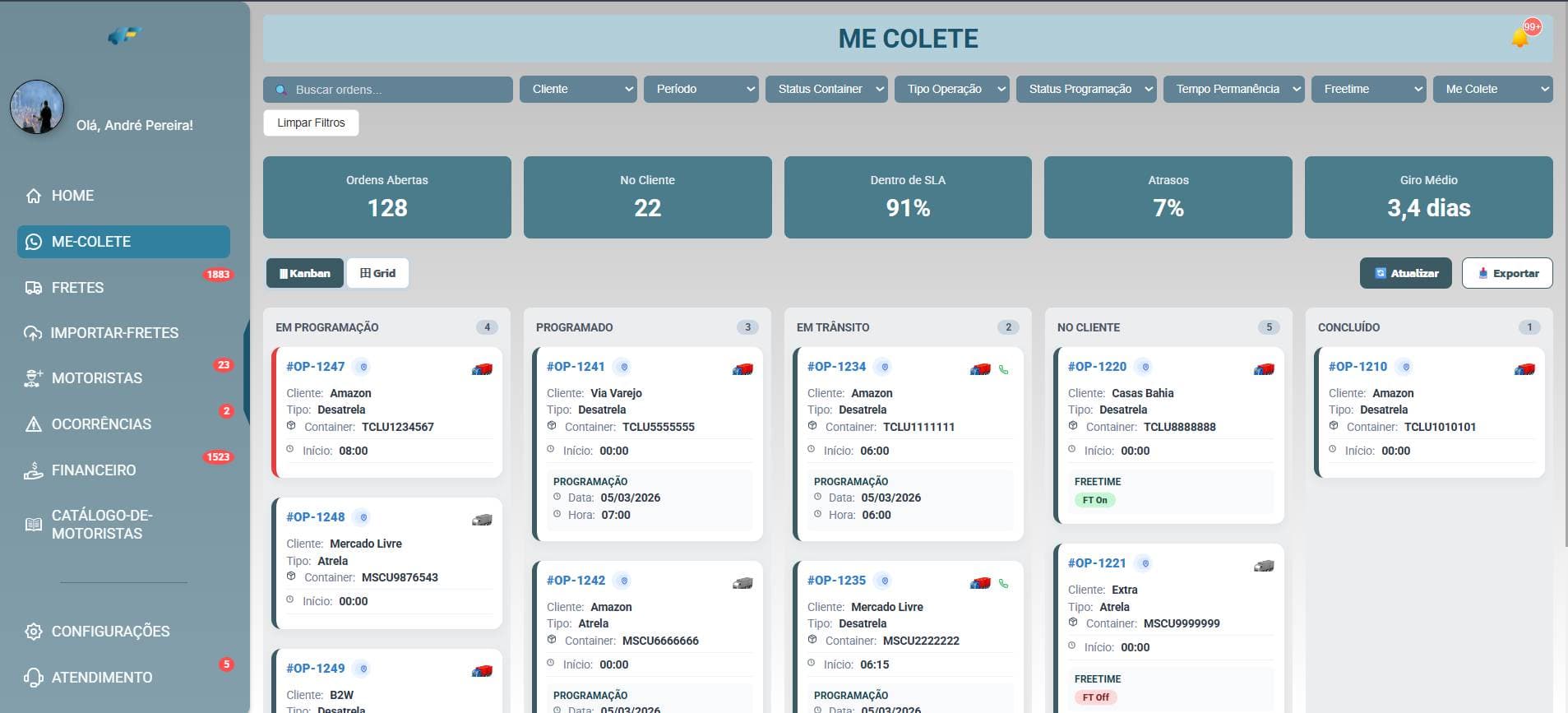
Task: Click the Limpar Filtros button
Action: [x=311, y=123]
